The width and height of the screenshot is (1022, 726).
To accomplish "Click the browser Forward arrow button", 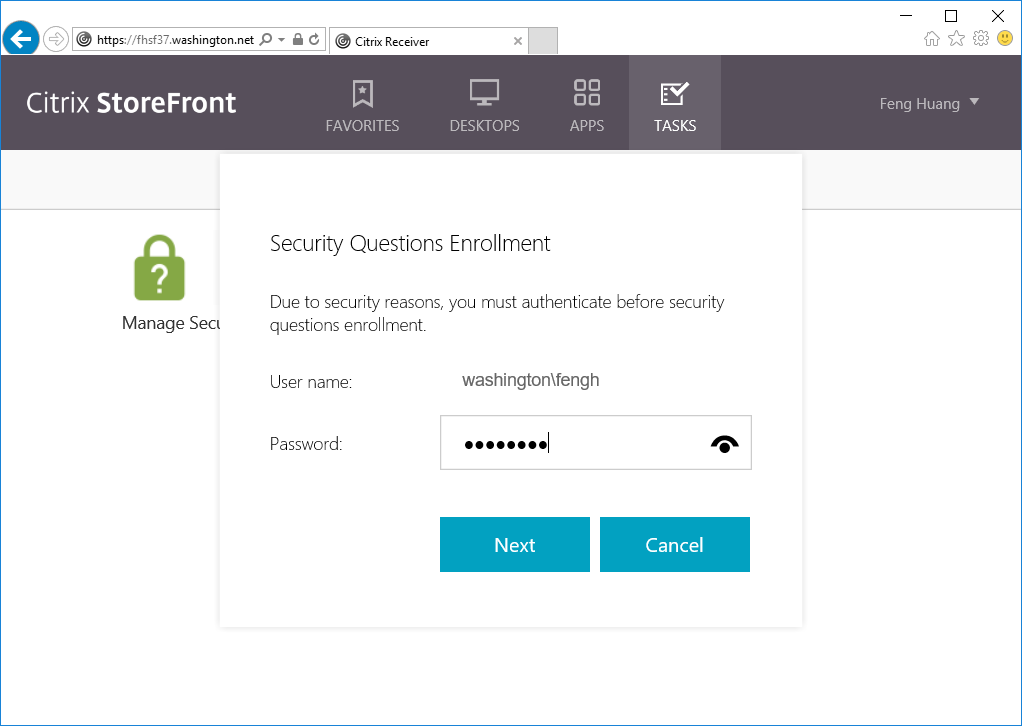I will tap(56, 40).
